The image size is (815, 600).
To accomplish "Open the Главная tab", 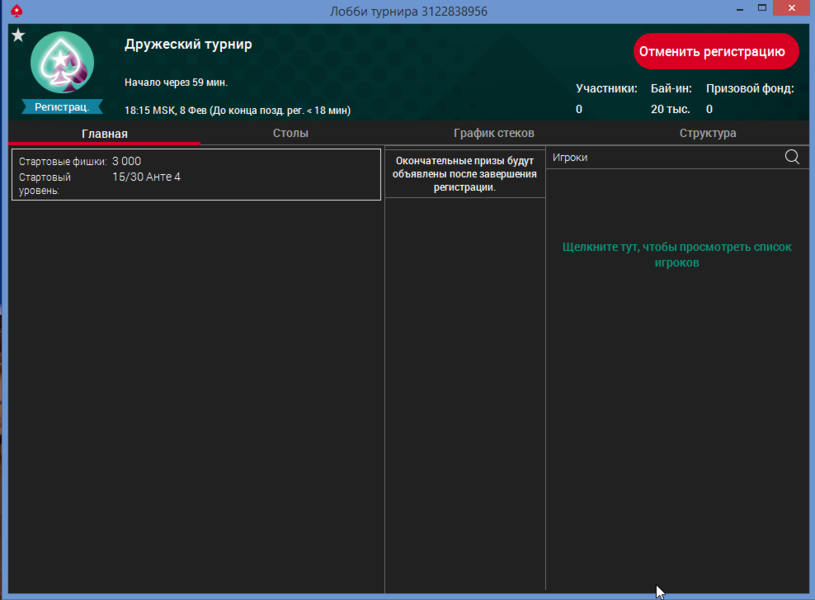I will (x=104, y=134).
